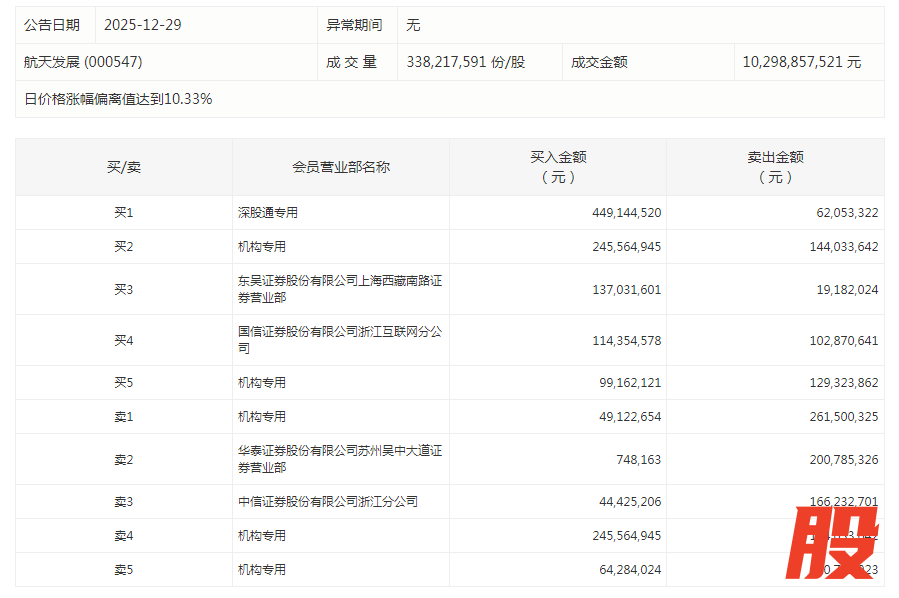Click the 日价格涨幅偏离值达到10.33% text
Screen dimensions: 899x598
pyautogui.click(x=118, y=99)
